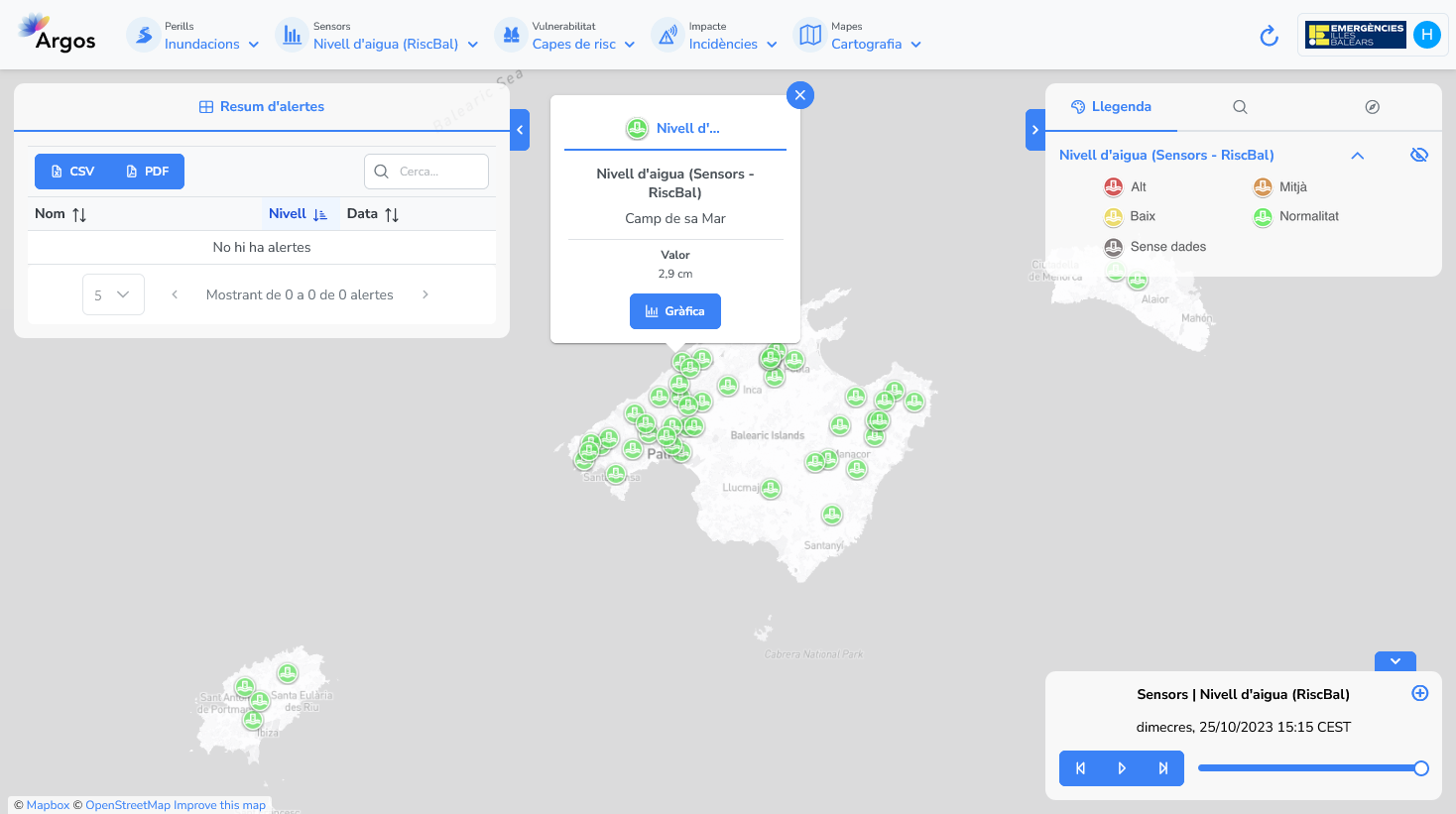Click the 'No hi ha alertes' row
The height and width of the screenshot is (814, 1456).
pyautogui.click(x=262, y=247)
